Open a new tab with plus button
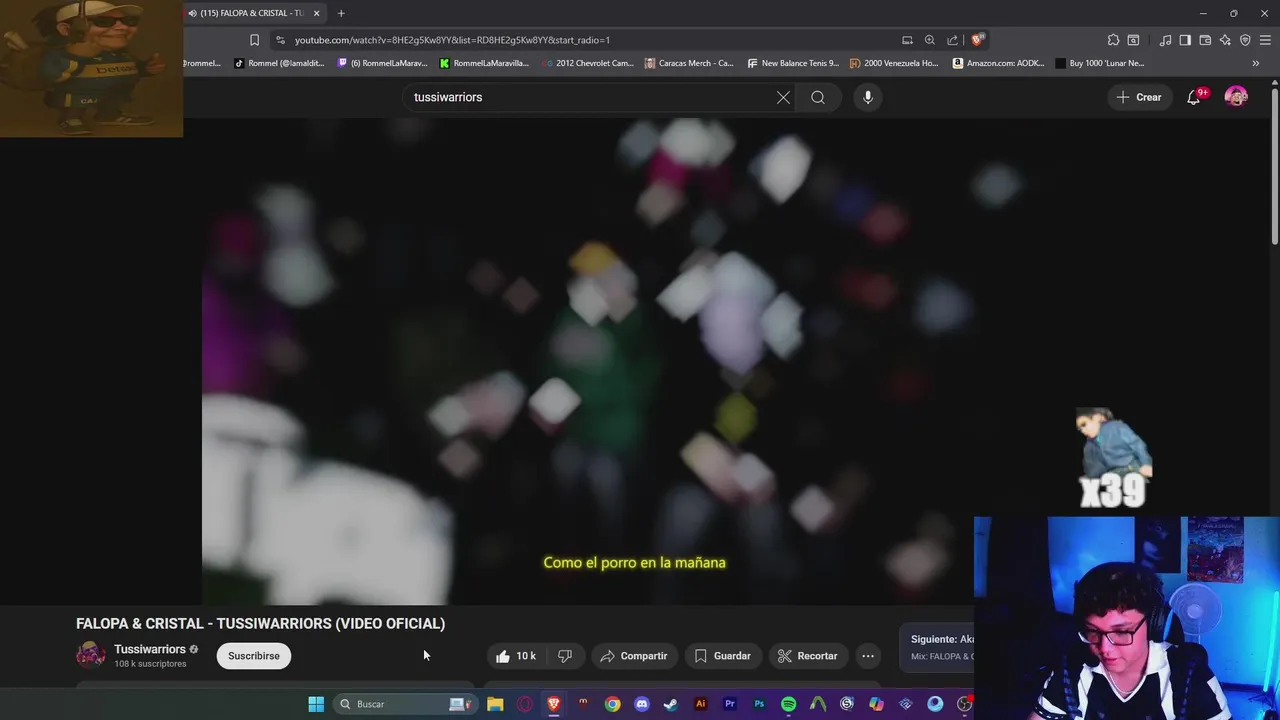Screen dimensions: 1280x720 tap(341, 13)
